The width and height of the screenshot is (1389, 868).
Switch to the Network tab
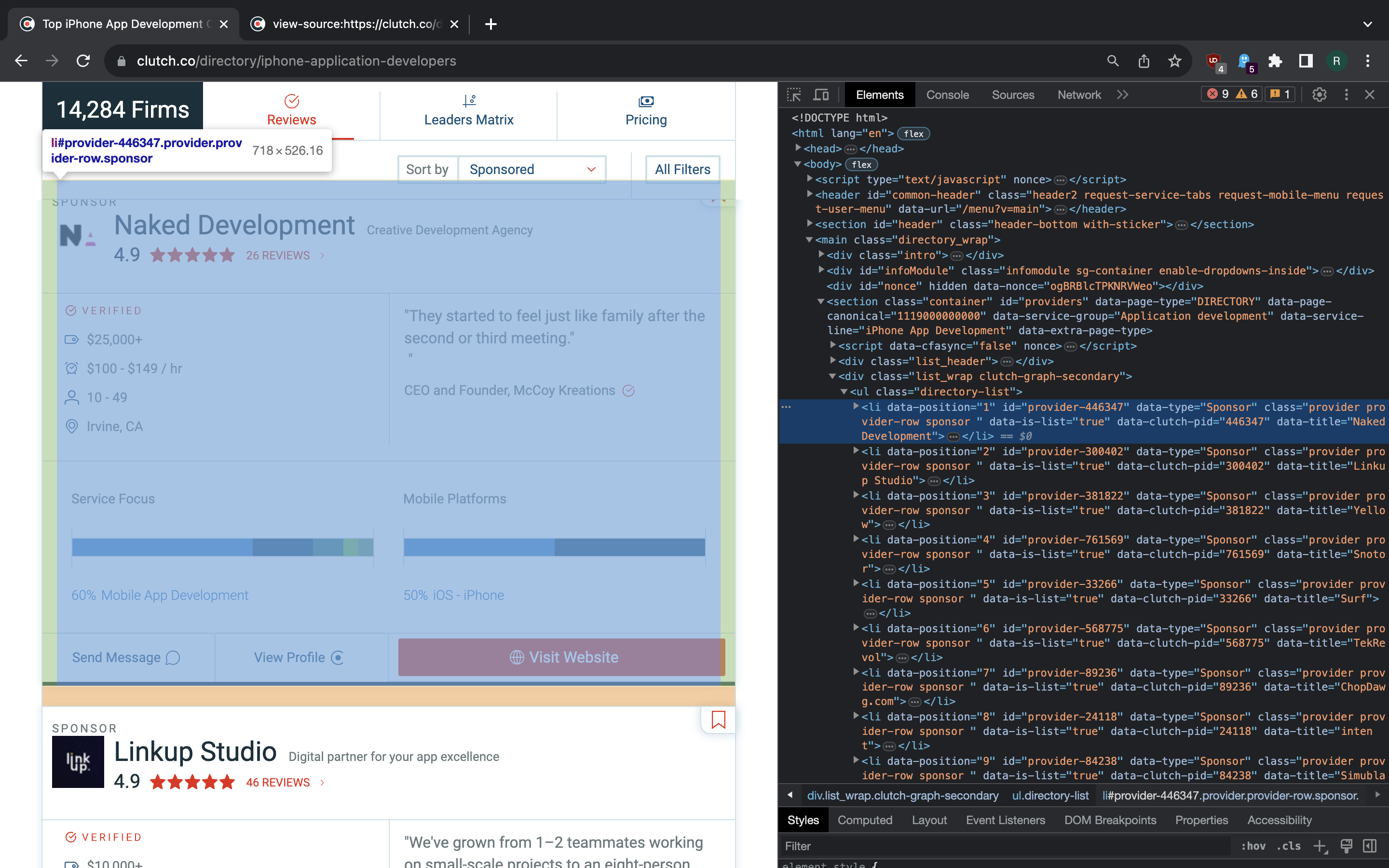[x=1079, y=95]
